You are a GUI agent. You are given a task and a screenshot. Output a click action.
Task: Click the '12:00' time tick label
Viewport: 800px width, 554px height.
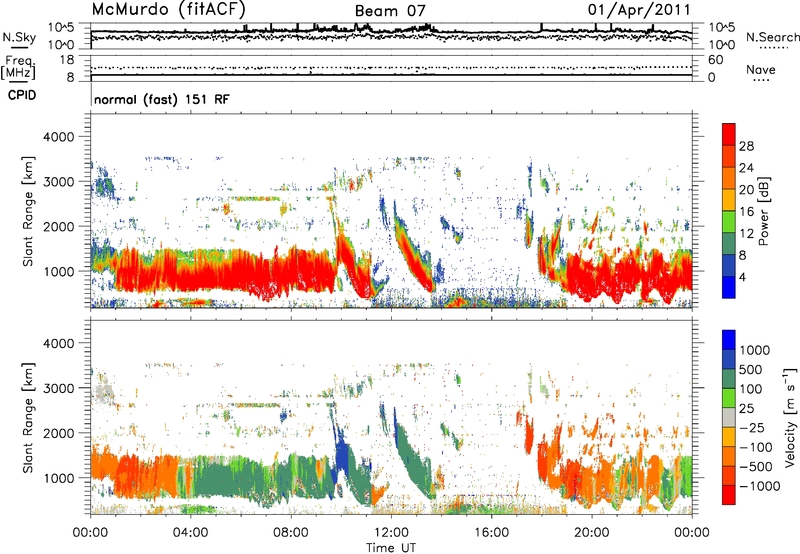coord(391,533)
